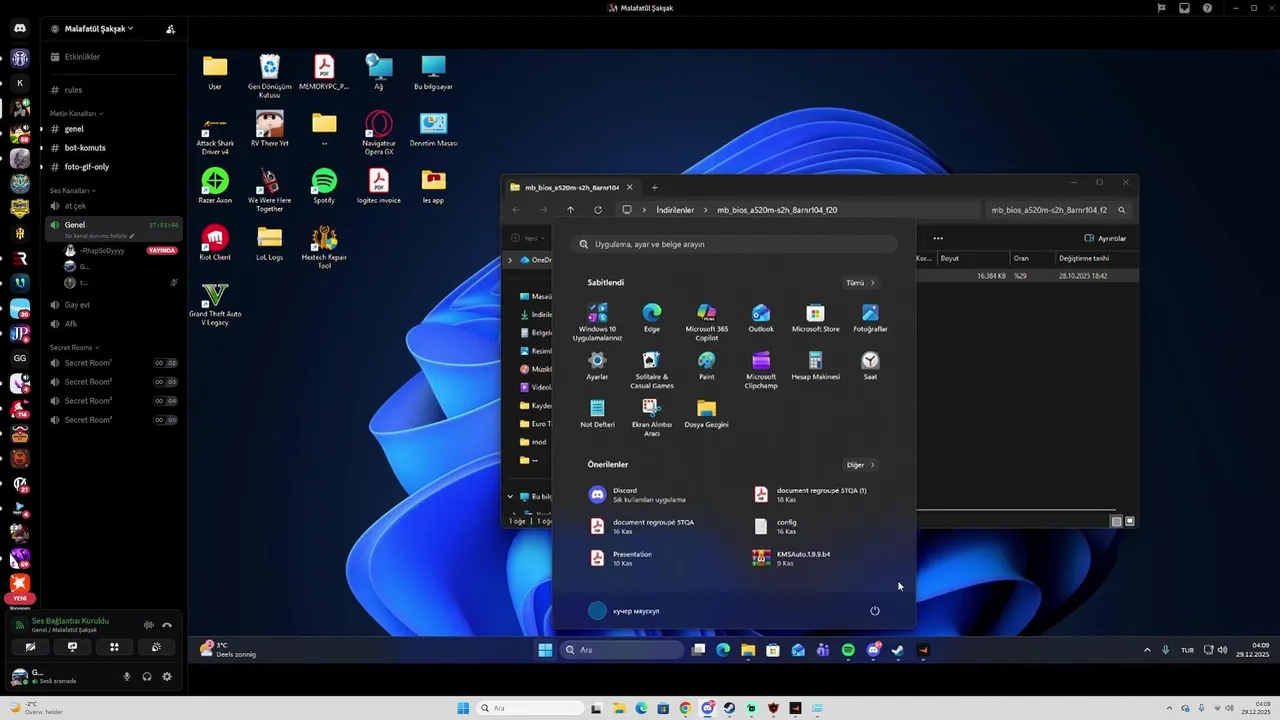Open Malafatül Şakşak server dropdown menu
This screenshot has width=1280, height=720.
99,29
